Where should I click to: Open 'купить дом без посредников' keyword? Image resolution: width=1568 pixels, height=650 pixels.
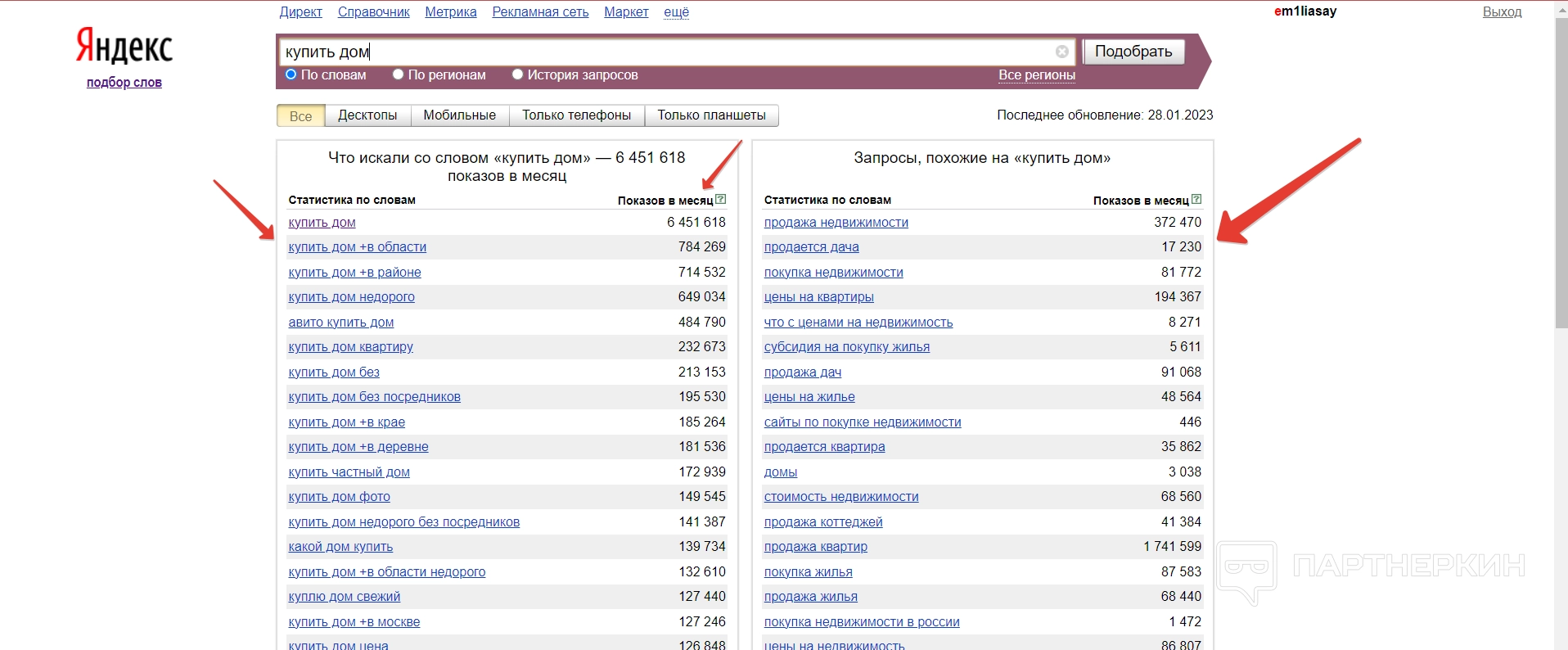point(374,397)
